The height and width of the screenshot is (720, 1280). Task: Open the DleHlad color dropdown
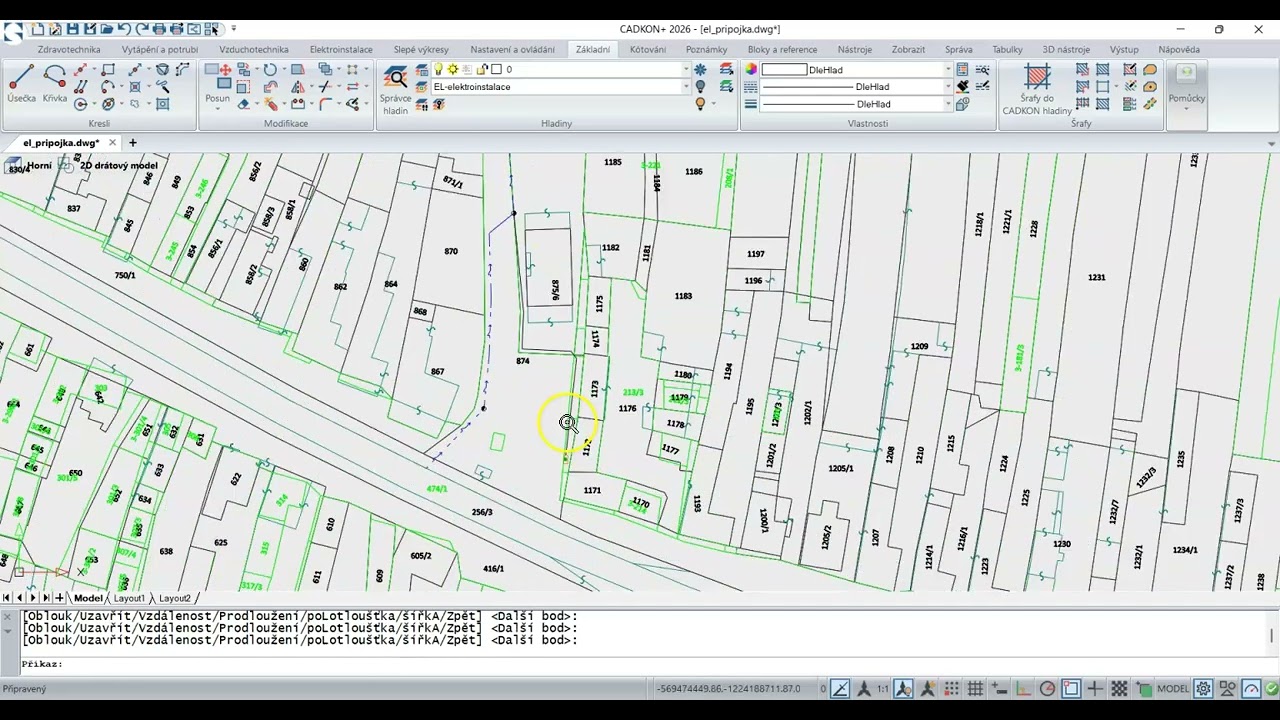[x=947, y=70]
